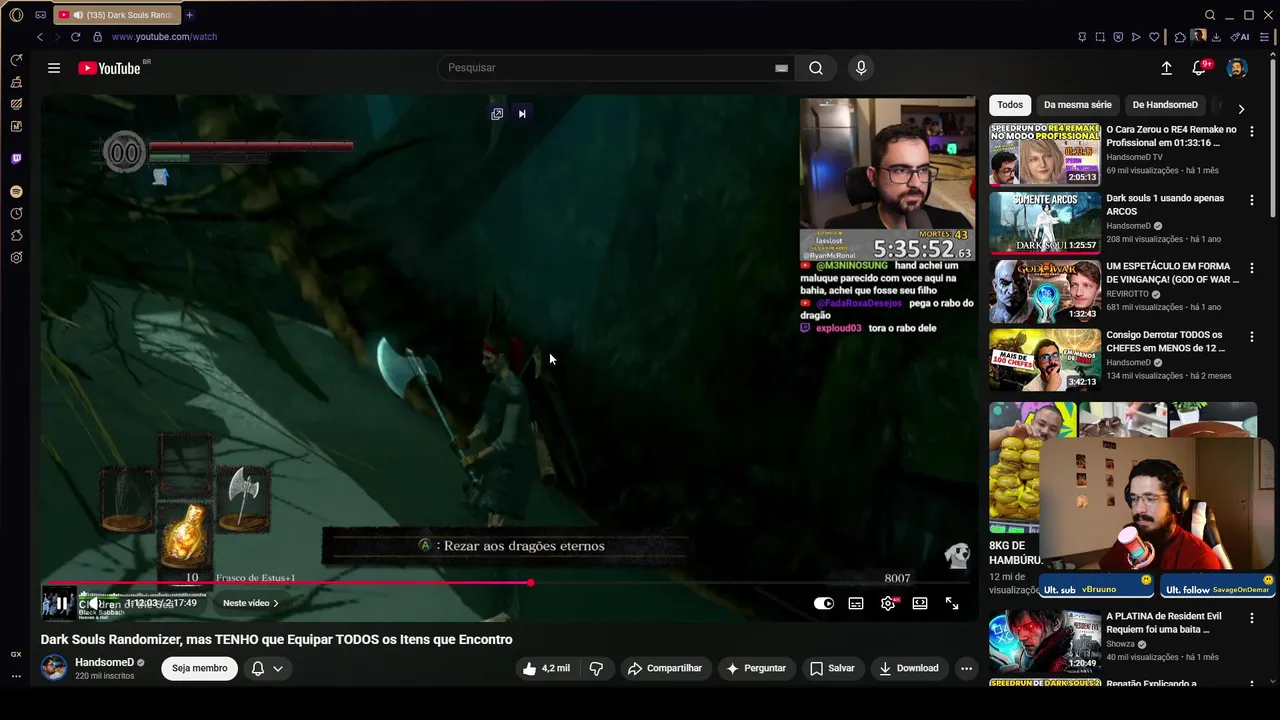This screenshot has width=1280, height=720.
Task: Enter fullscreen mode
Action: coord(952,603)
